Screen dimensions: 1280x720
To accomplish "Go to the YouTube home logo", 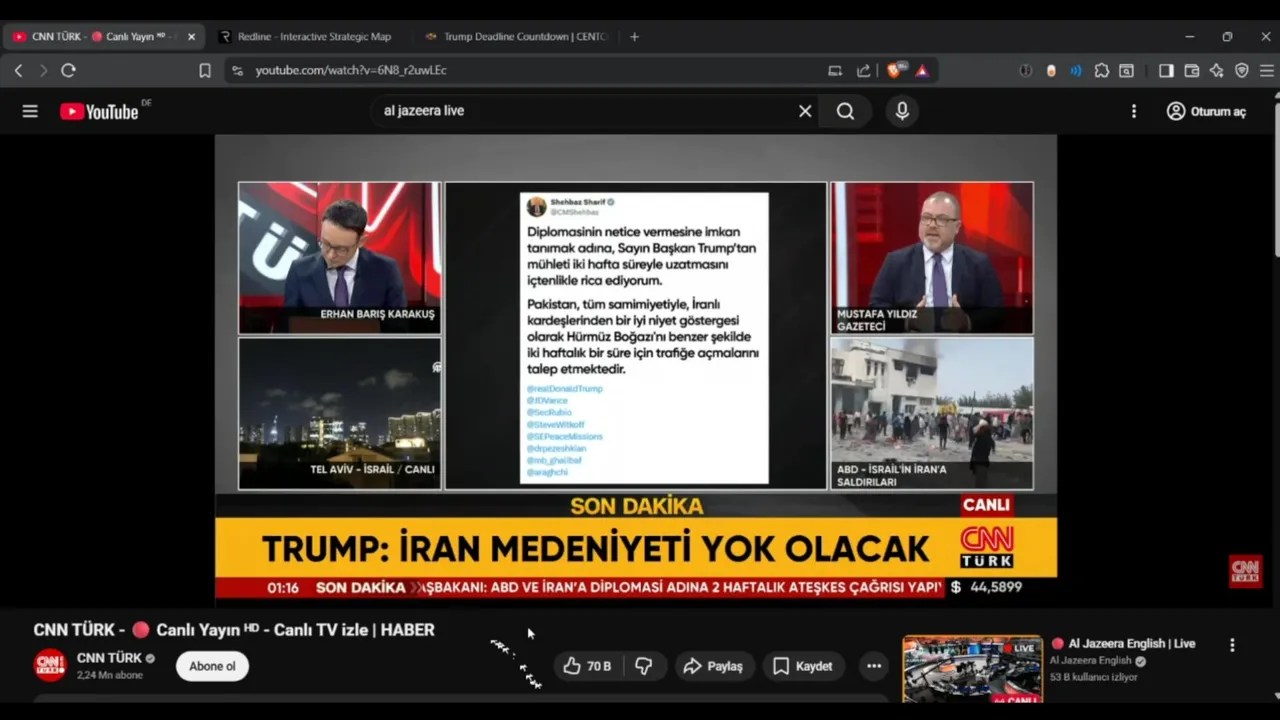I will click(x=99, y=111).
